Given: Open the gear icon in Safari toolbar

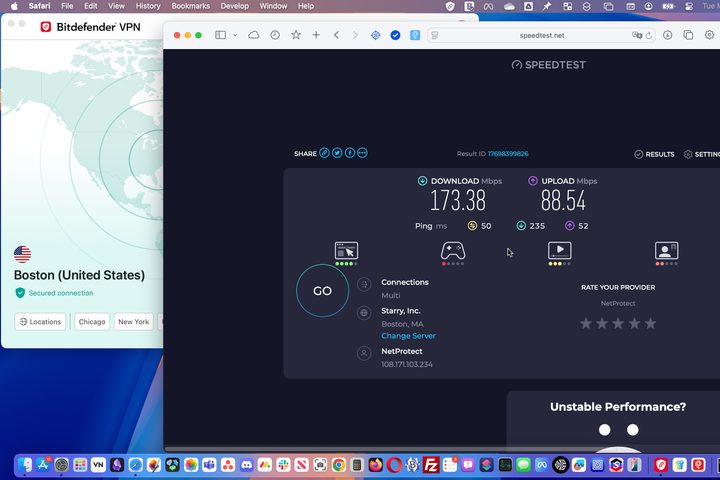Looking at the screenshot, I should pyautogui.click(x=709, y=35).
